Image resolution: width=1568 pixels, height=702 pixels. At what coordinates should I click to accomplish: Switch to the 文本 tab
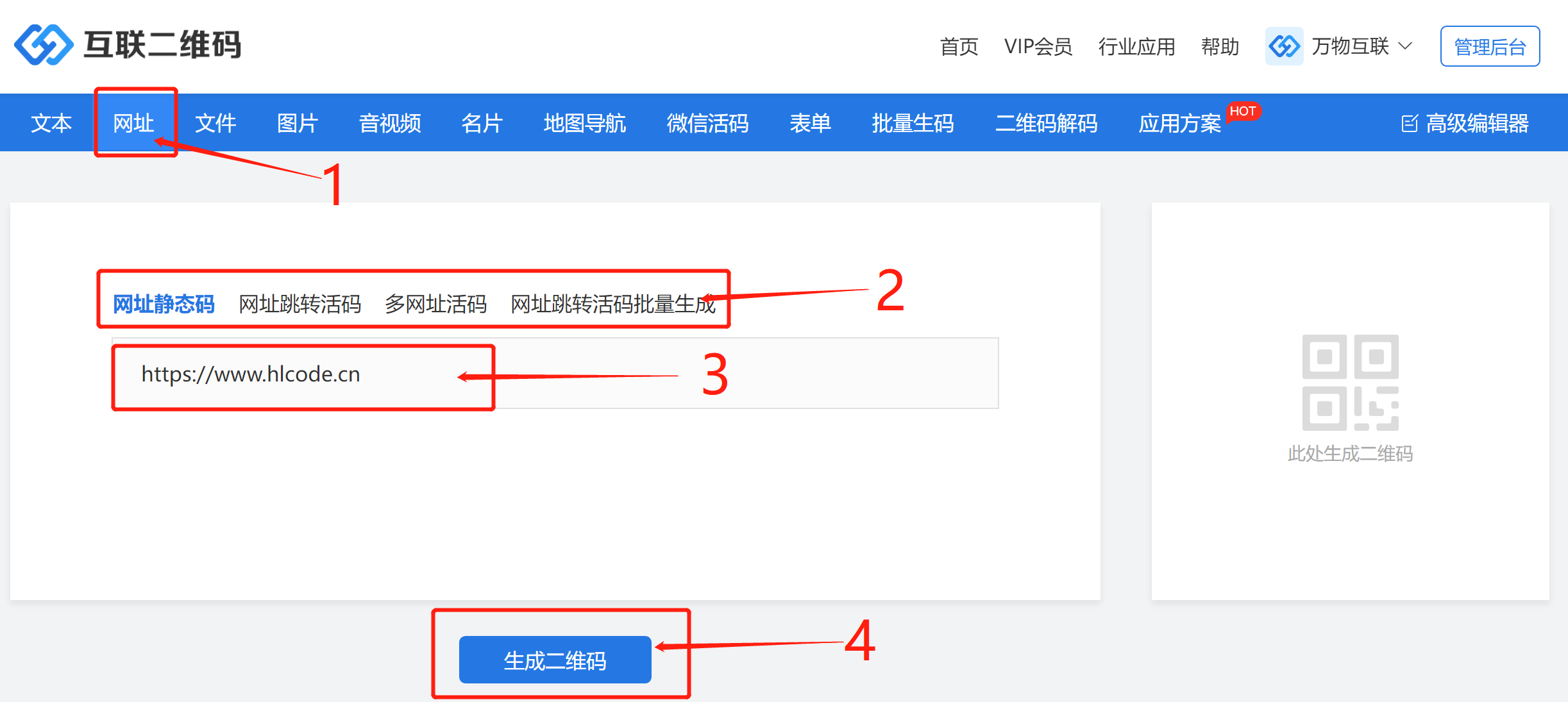click(x=51, y=123)
